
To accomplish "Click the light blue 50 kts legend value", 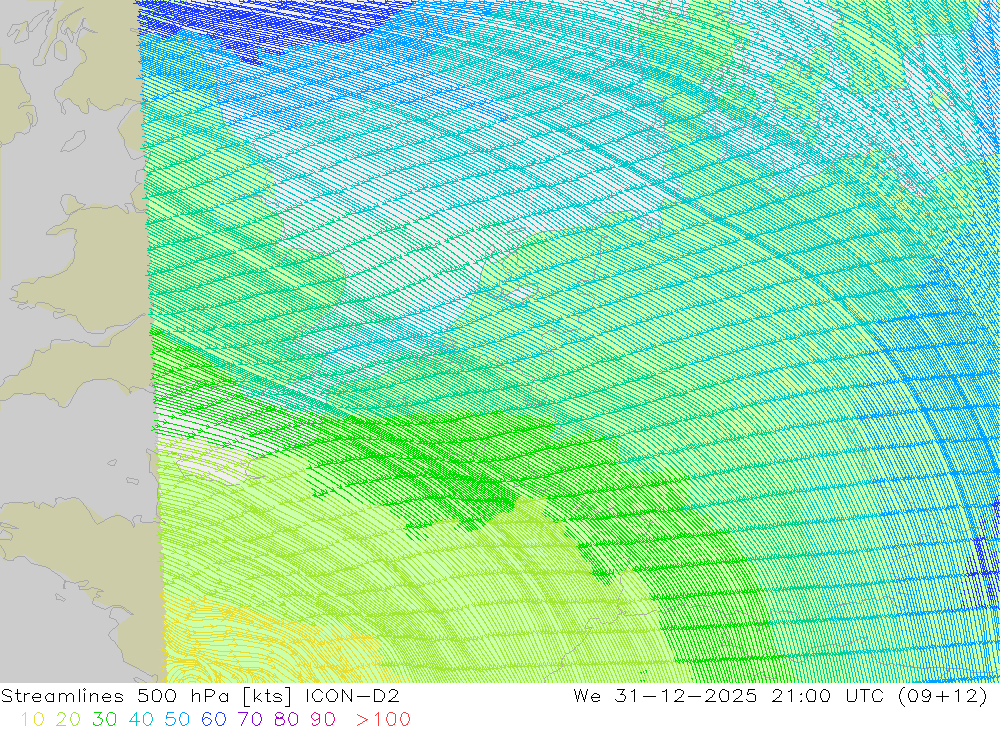I will click(177, 720).
